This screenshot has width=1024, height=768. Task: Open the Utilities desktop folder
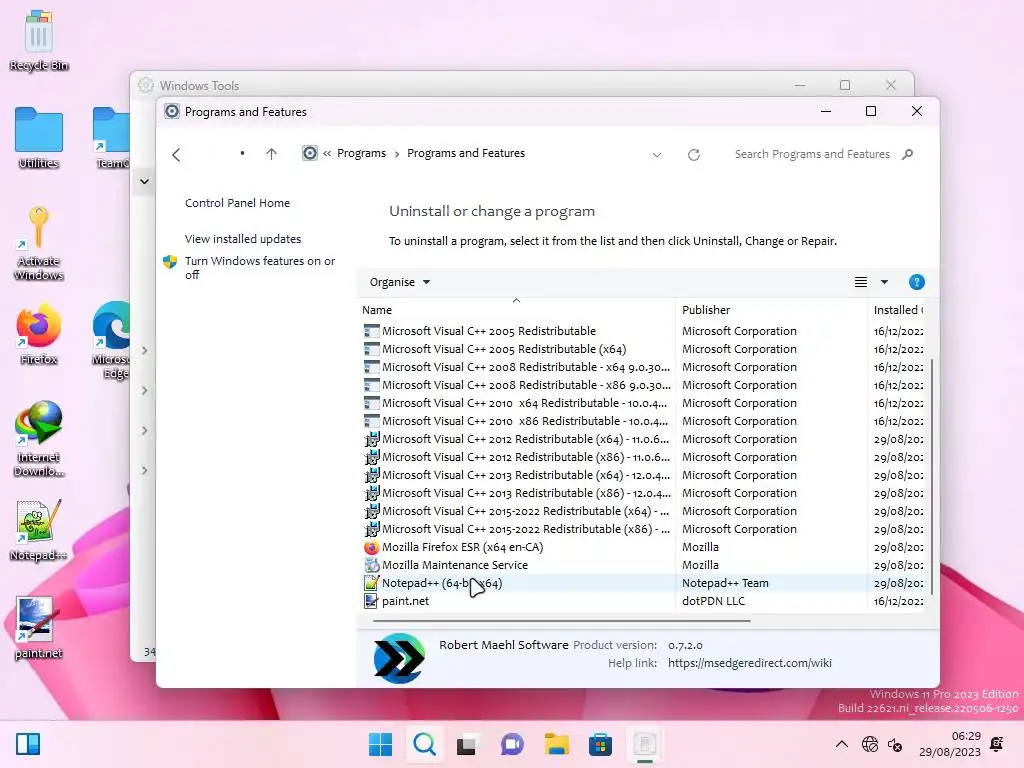click(x=39, y=138)
